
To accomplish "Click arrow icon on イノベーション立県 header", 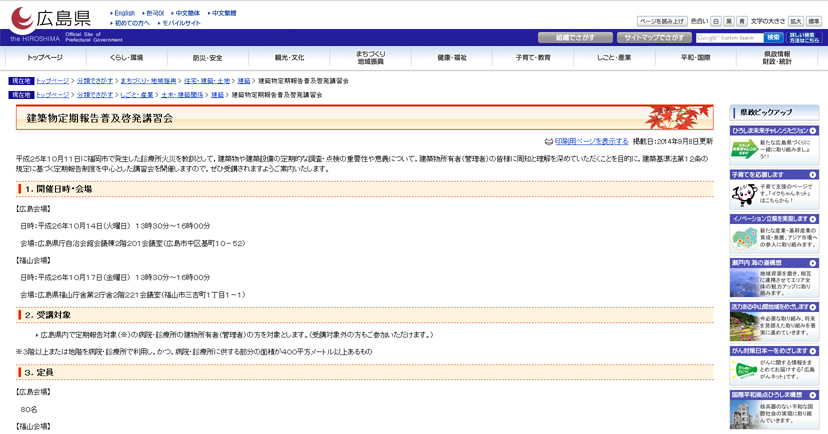I will click(x=813, y=219).
